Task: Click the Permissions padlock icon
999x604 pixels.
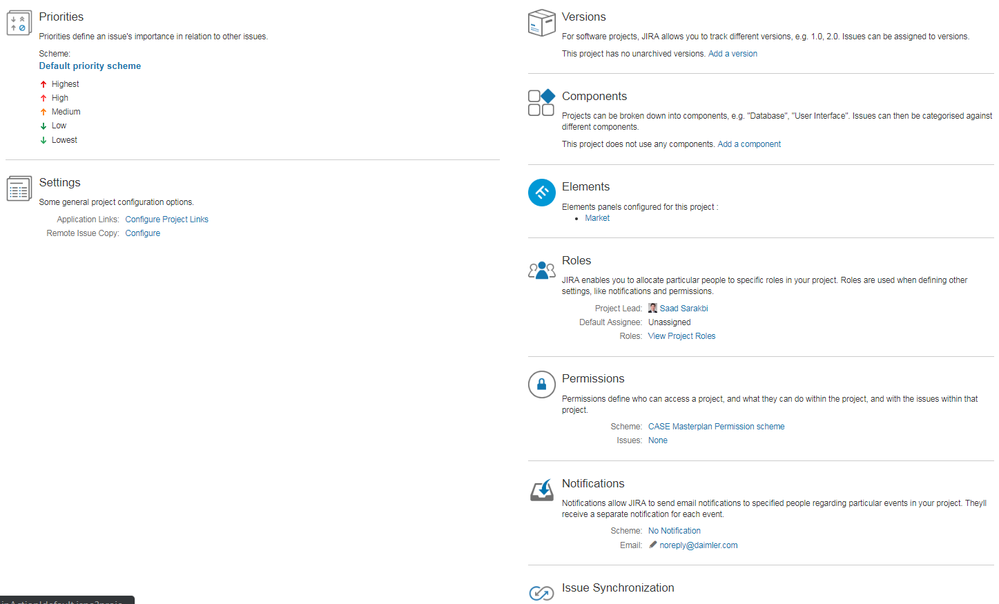Action: point(542,384)
